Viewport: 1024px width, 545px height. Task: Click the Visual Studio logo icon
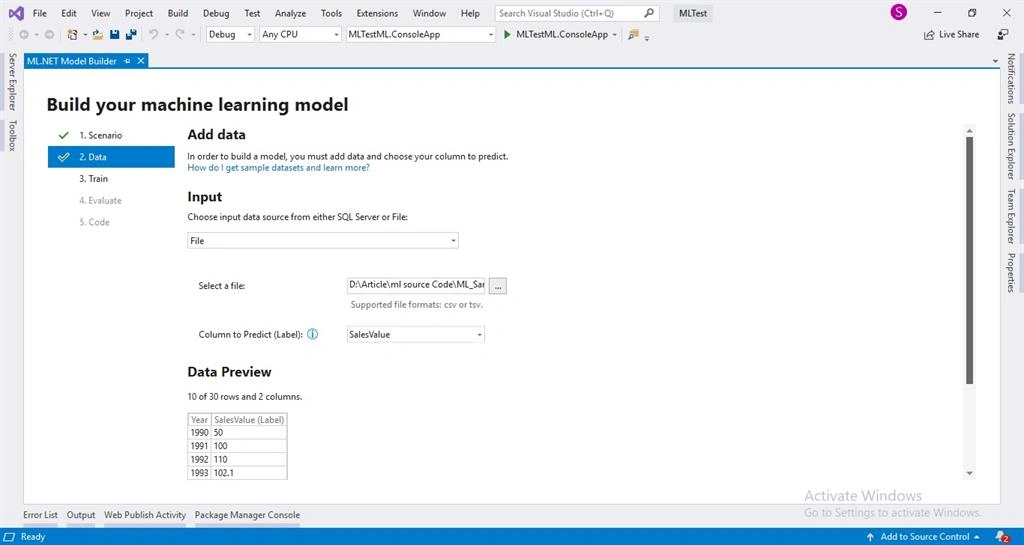pos(16,13)
